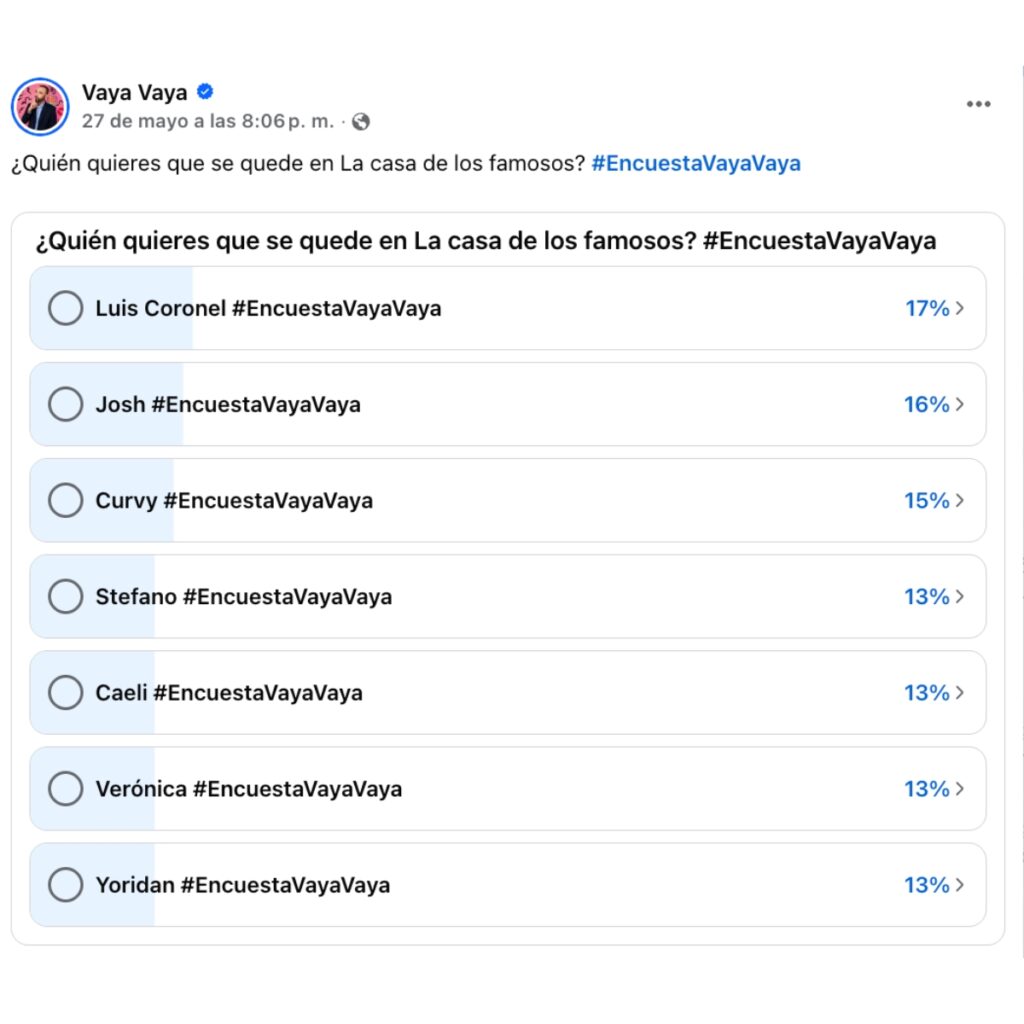Select the Josh radio option
Screen dimensions: 1024x1024
pyautogui.click(x=65, y=404)
